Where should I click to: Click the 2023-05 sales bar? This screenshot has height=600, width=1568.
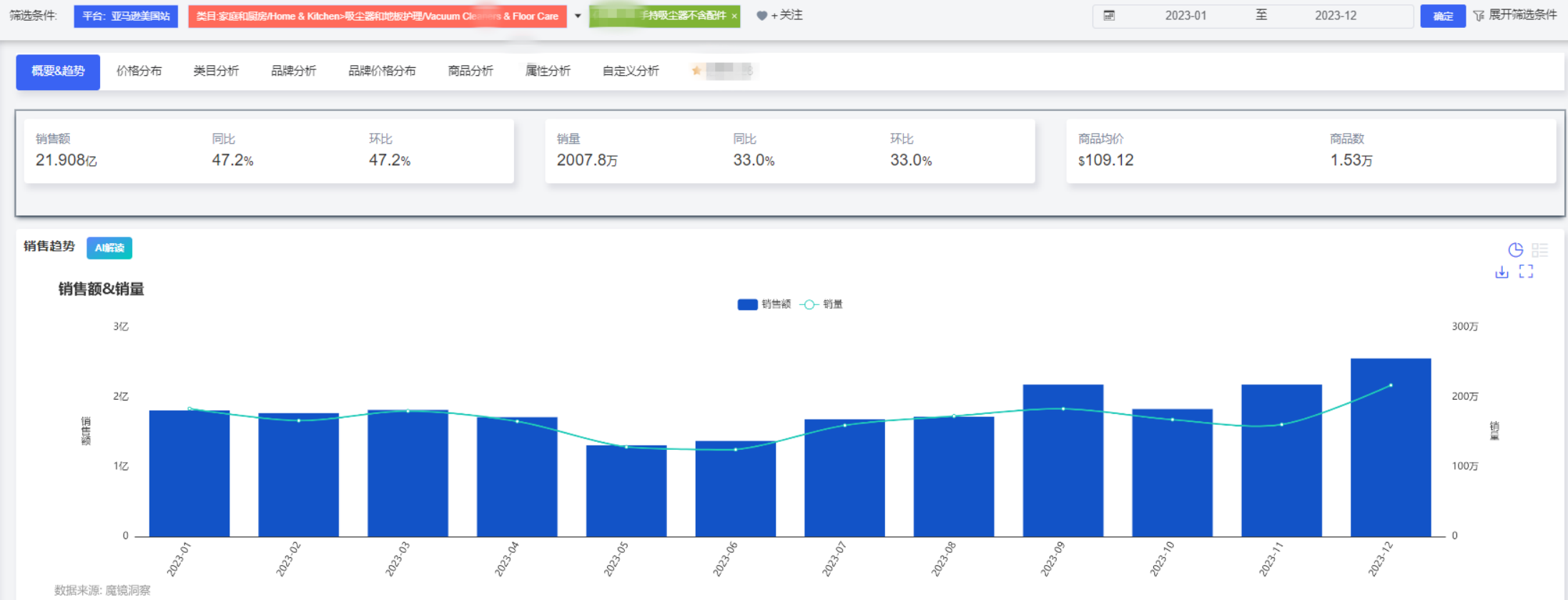(x=626, y=491)
